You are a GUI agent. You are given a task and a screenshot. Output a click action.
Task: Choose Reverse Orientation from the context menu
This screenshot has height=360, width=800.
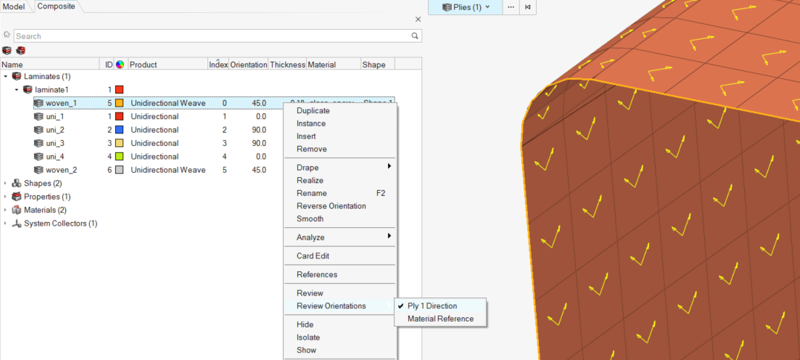click(331, 206)
